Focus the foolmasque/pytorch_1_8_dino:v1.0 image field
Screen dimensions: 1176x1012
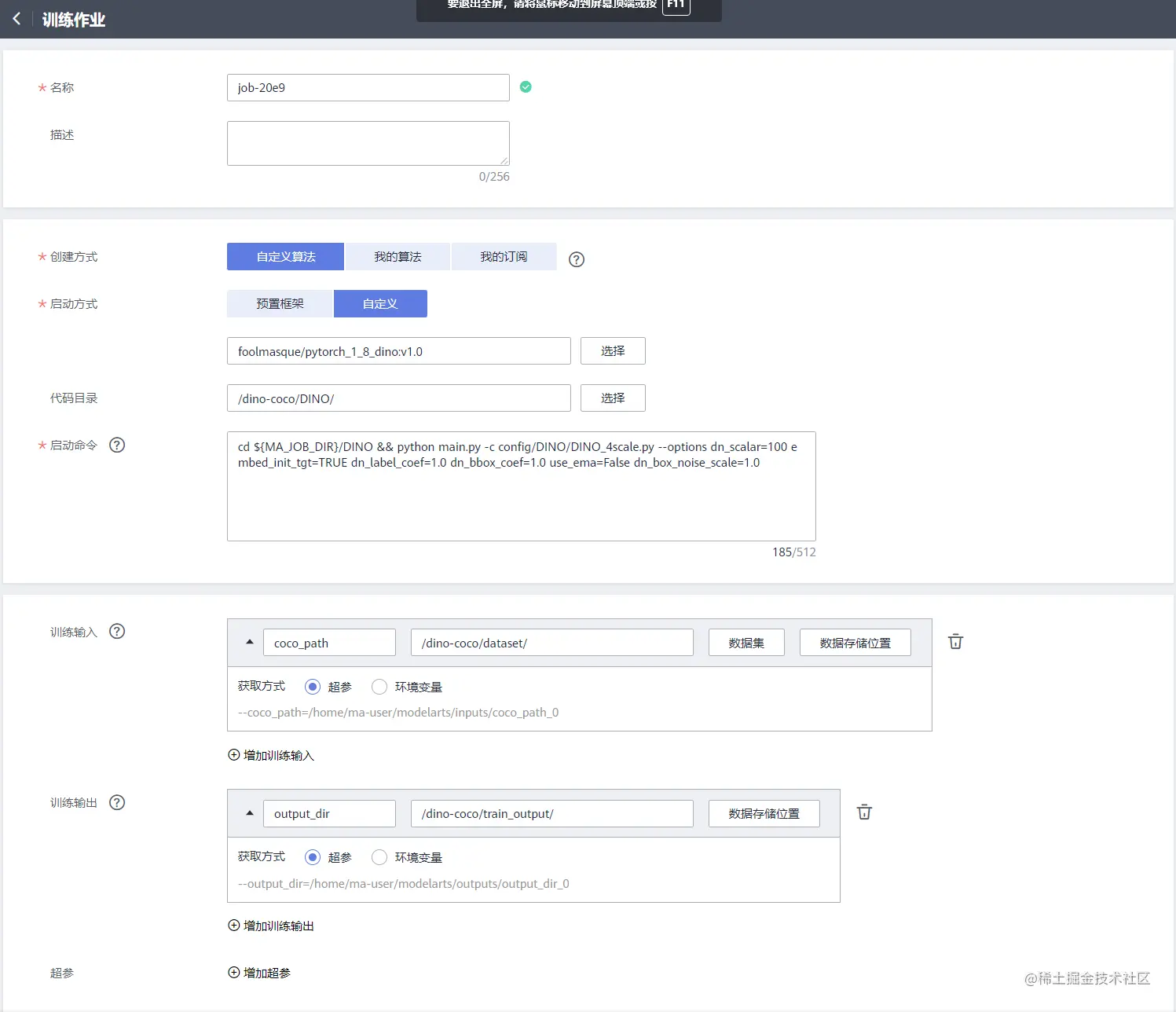pyautogui.click(x=399, y=351)
